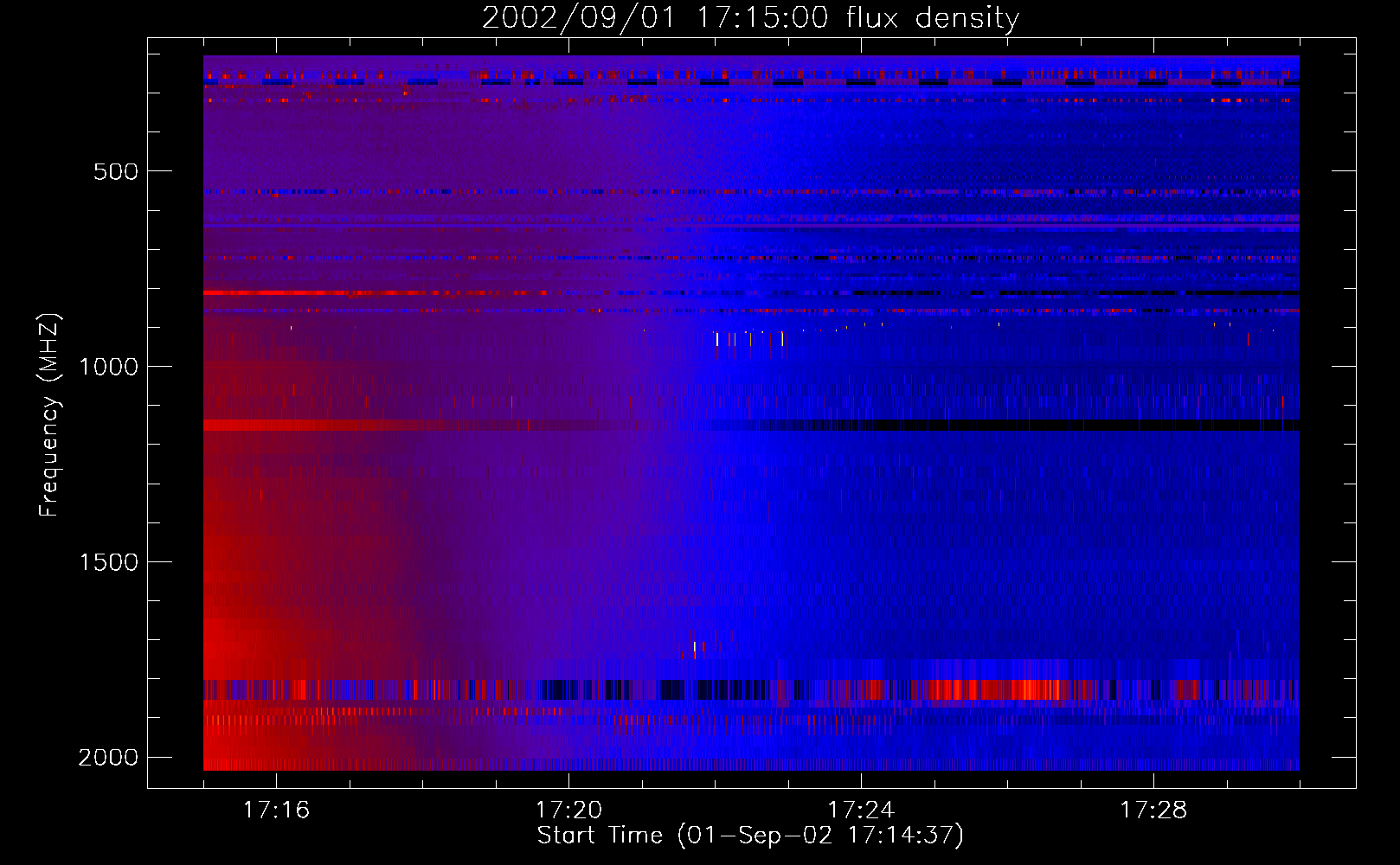Image resolution: width=1400 pixels, height=865 pixels.
Task: Click the 500 frequency tick label
Action: pos(115,171)
